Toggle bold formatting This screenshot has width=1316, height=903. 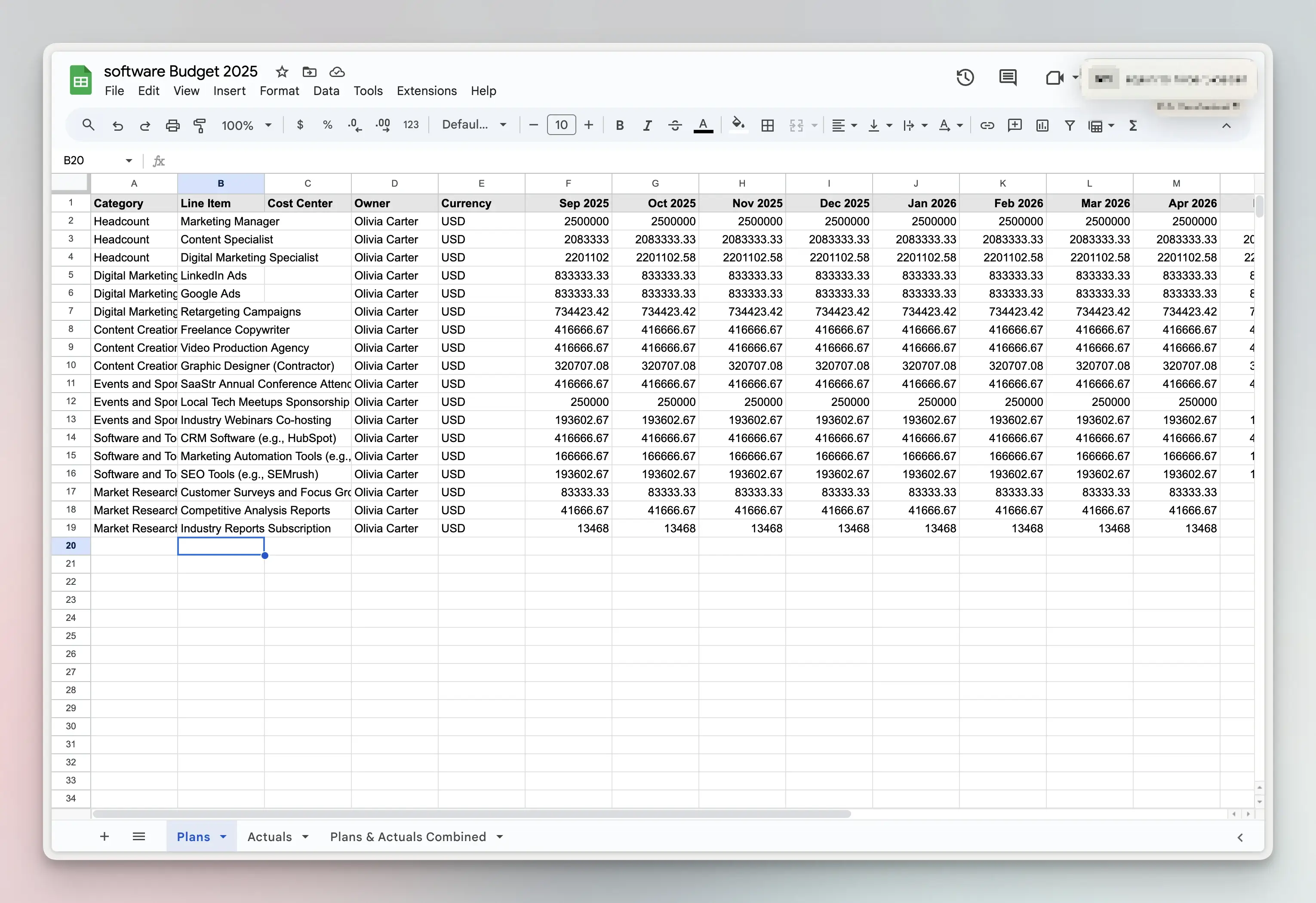pos(619,125)
